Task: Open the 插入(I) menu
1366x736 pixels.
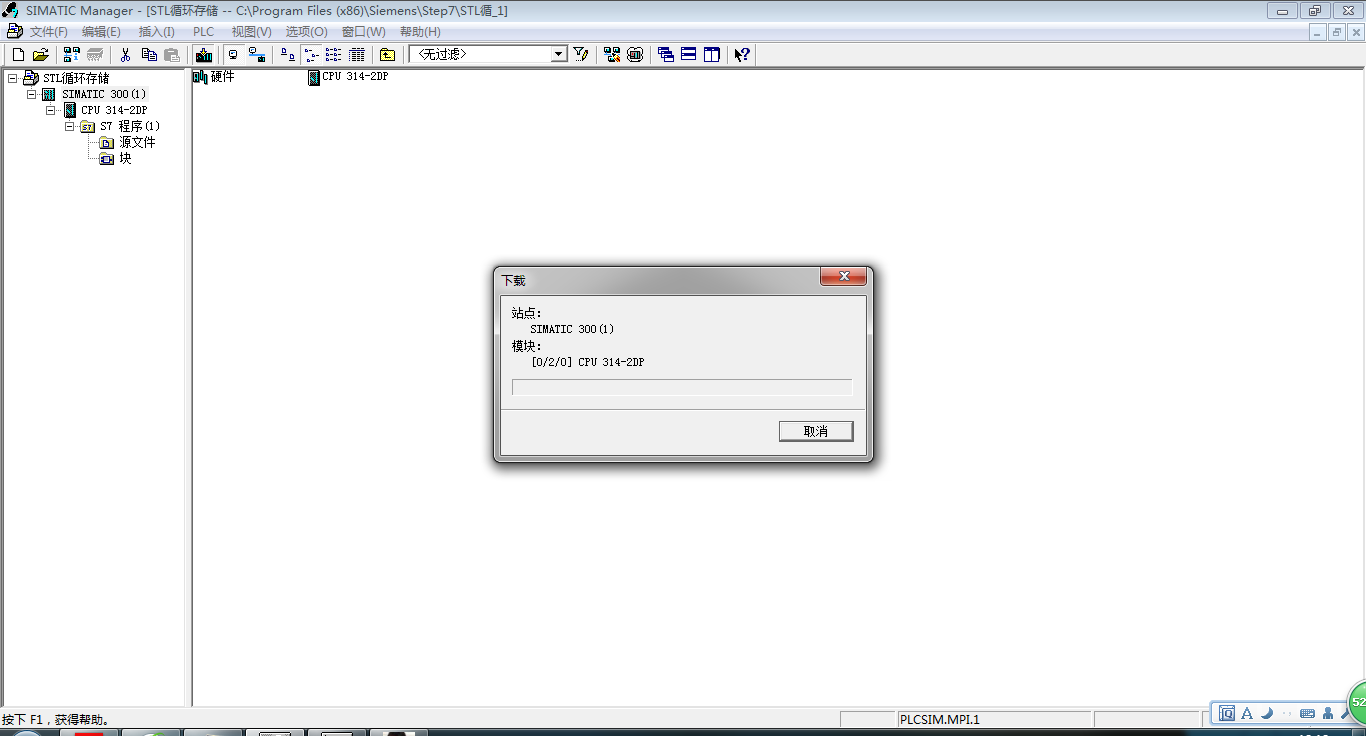Action: [156, 32]
